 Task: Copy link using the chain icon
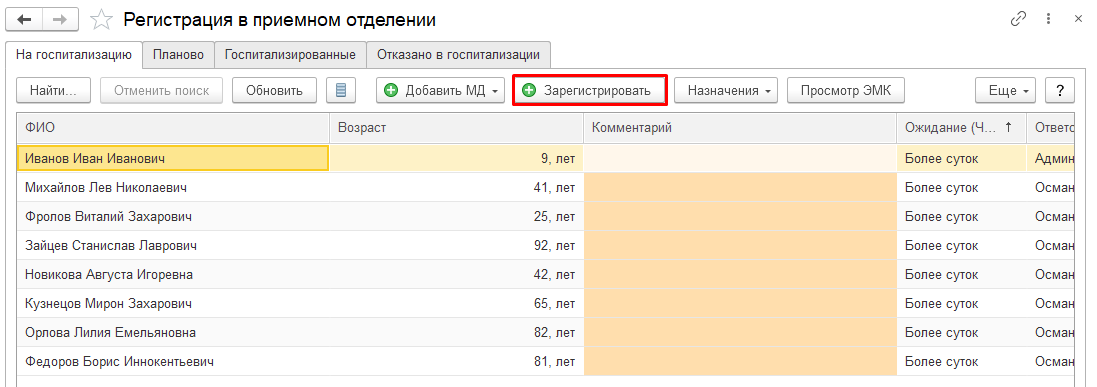pos(1019,20)
